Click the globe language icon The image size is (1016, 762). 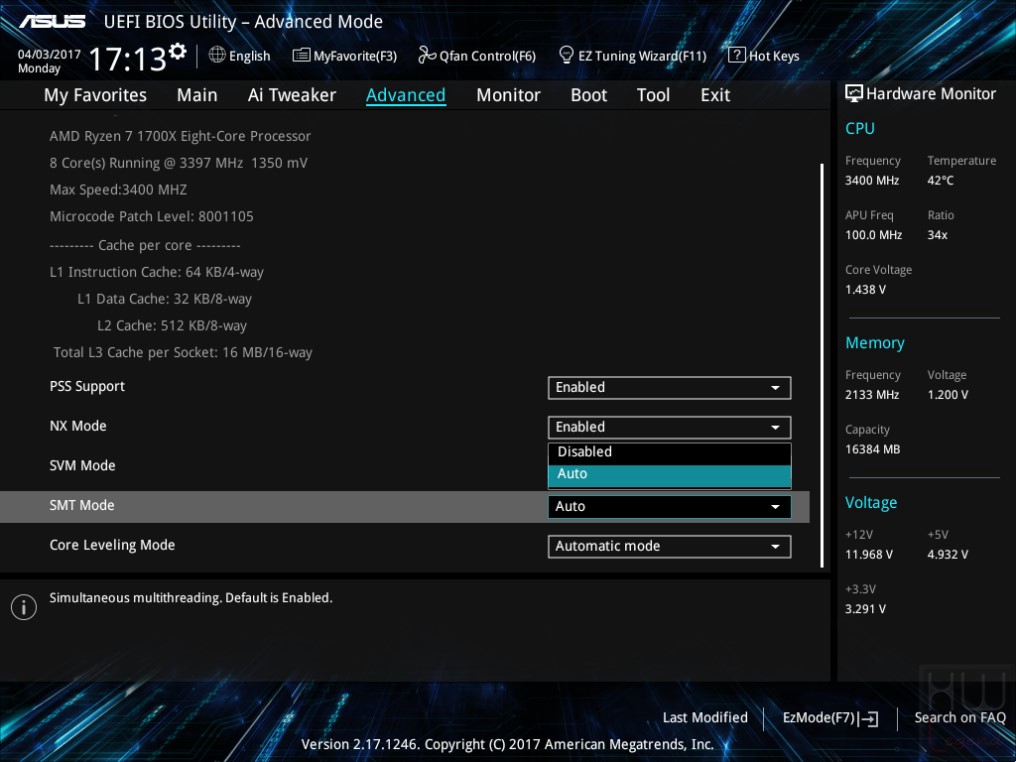point(217,55)
